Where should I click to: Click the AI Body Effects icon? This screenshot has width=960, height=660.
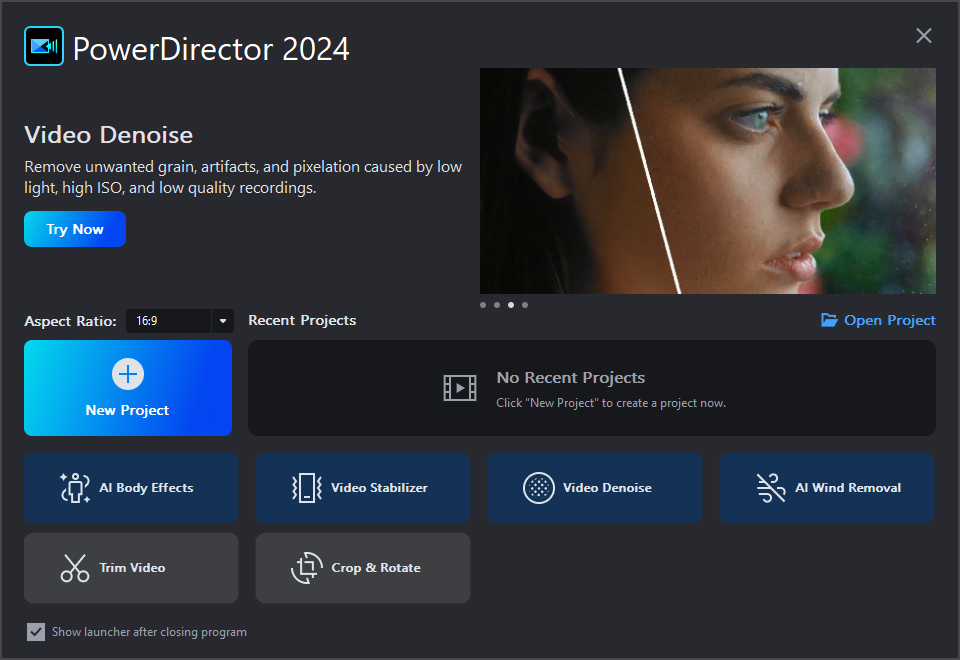(75, 488)
